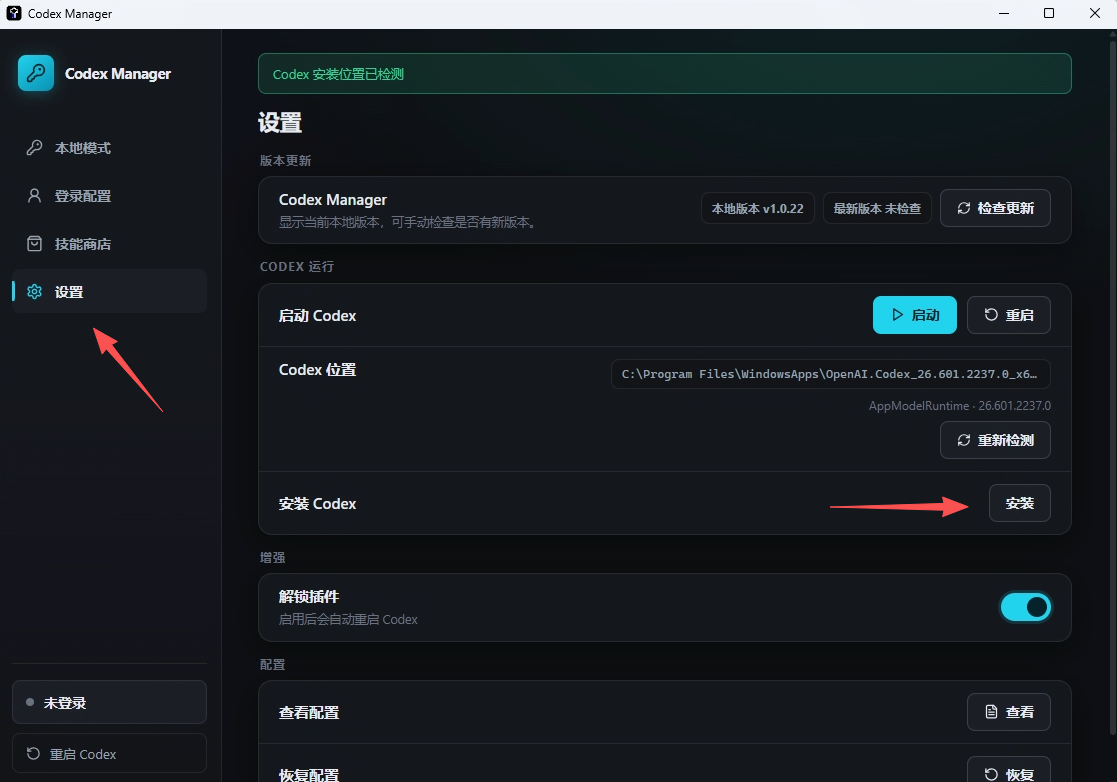Click the refresh icon in the 检查更新 button
The height and width of the screenshot is (782, 1117).
[x=964, y=208]
